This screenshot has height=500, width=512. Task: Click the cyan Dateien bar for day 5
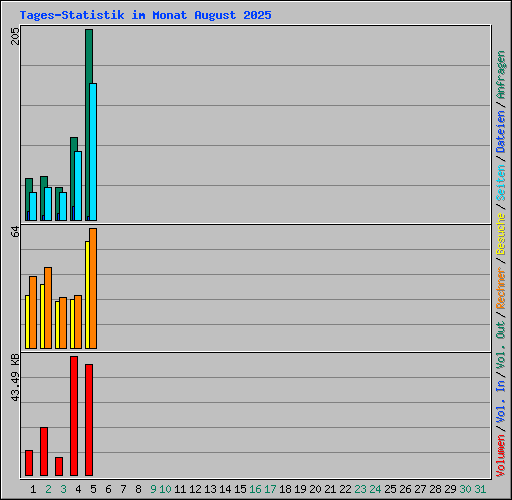[x=93, y=152]
